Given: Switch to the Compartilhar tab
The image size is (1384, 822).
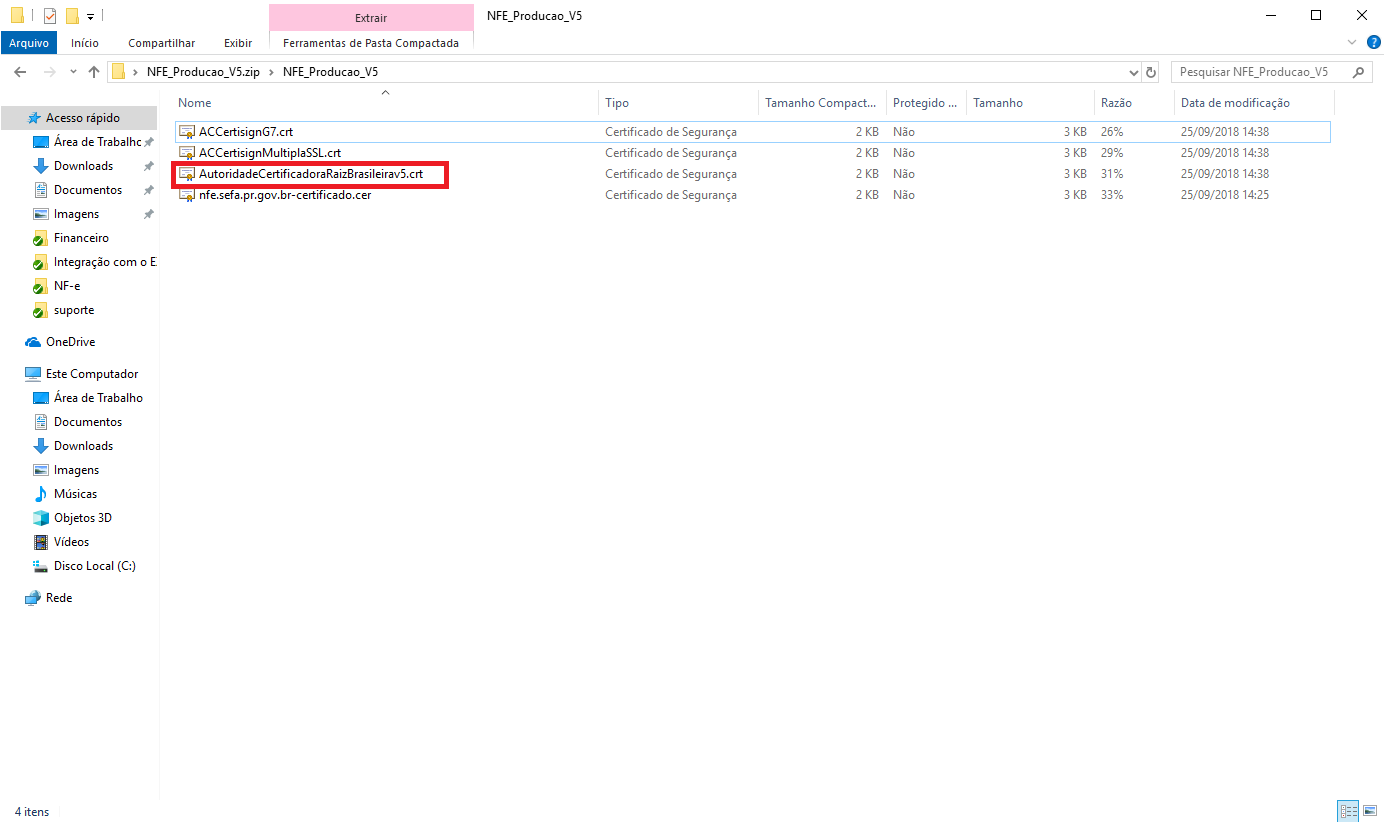Looking at the screenshot, I should 161,43.
